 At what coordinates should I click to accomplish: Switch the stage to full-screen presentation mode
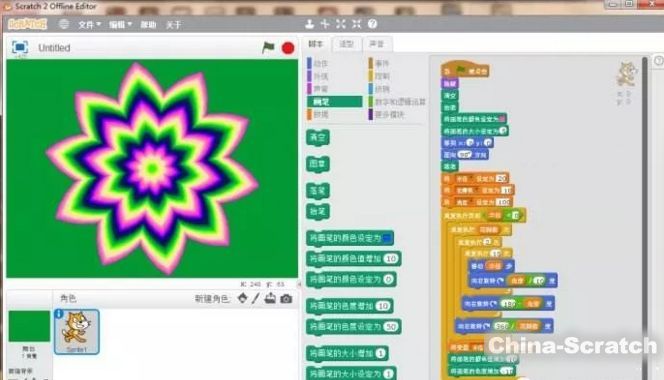(x=20, y=47)
